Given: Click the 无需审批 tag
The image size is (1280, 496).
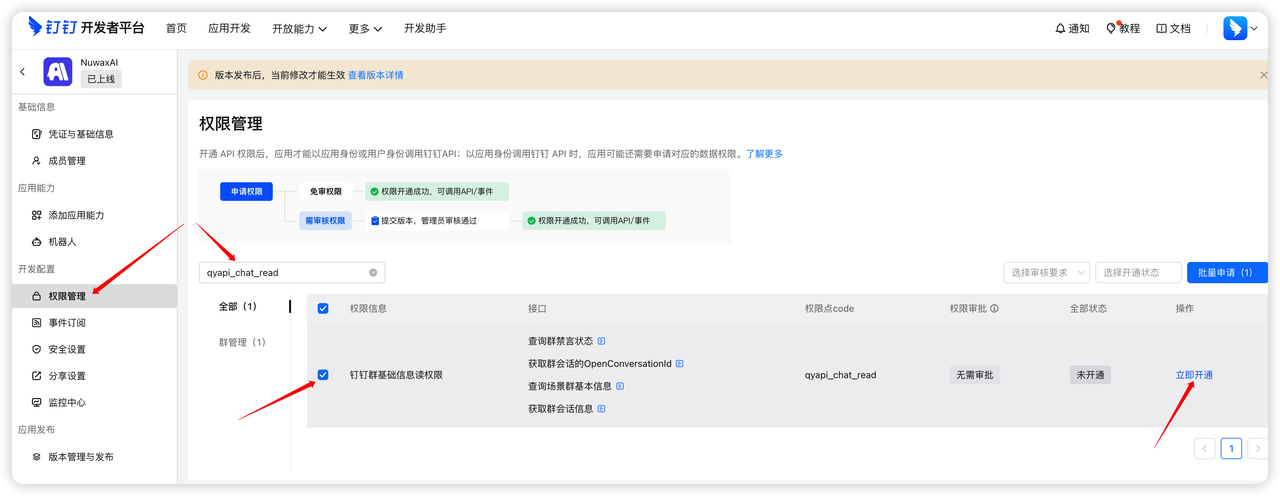Looking at the screenshot, I should (975, 375).
